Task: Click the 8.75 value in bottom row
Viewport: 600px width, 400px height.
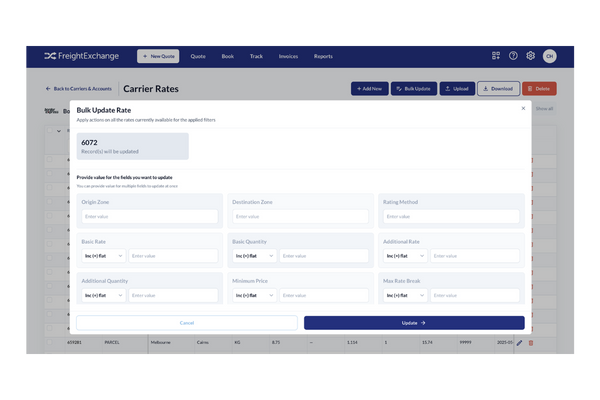Action: coord(276,342)
